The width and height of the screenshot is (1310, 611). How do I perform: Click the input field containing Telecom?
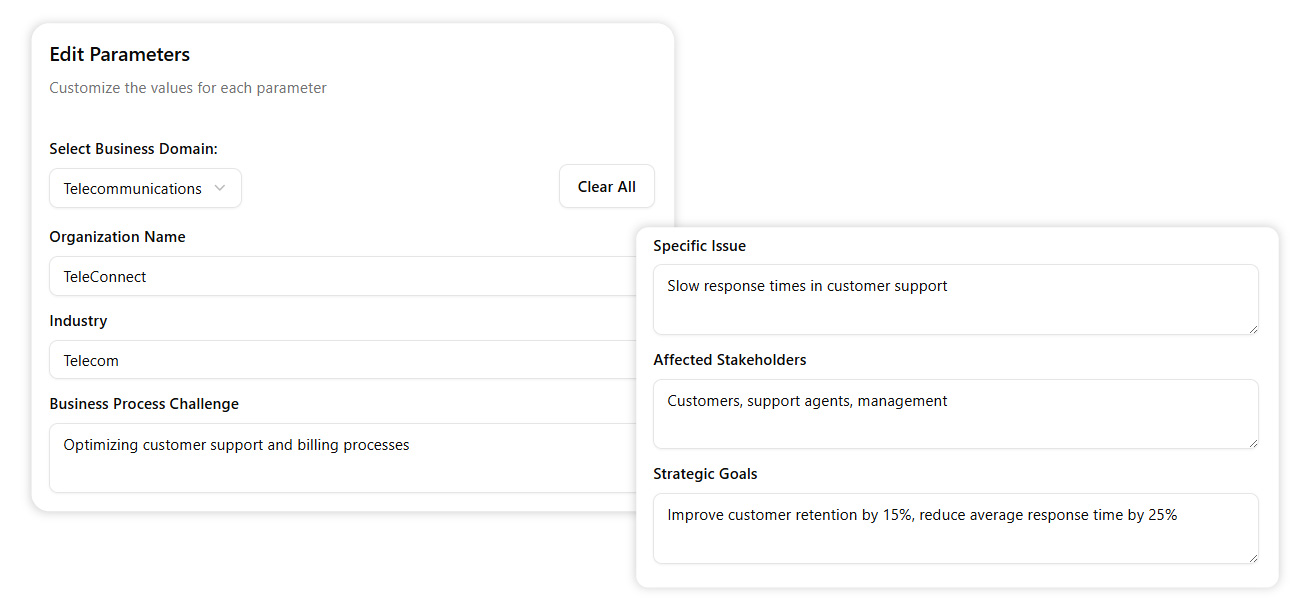340,360
